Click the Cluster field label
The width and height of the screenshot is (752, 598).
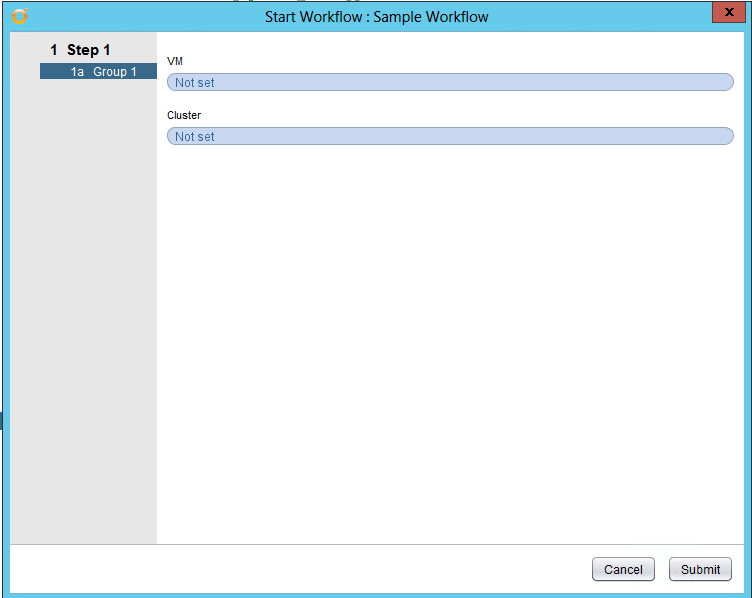184,116
